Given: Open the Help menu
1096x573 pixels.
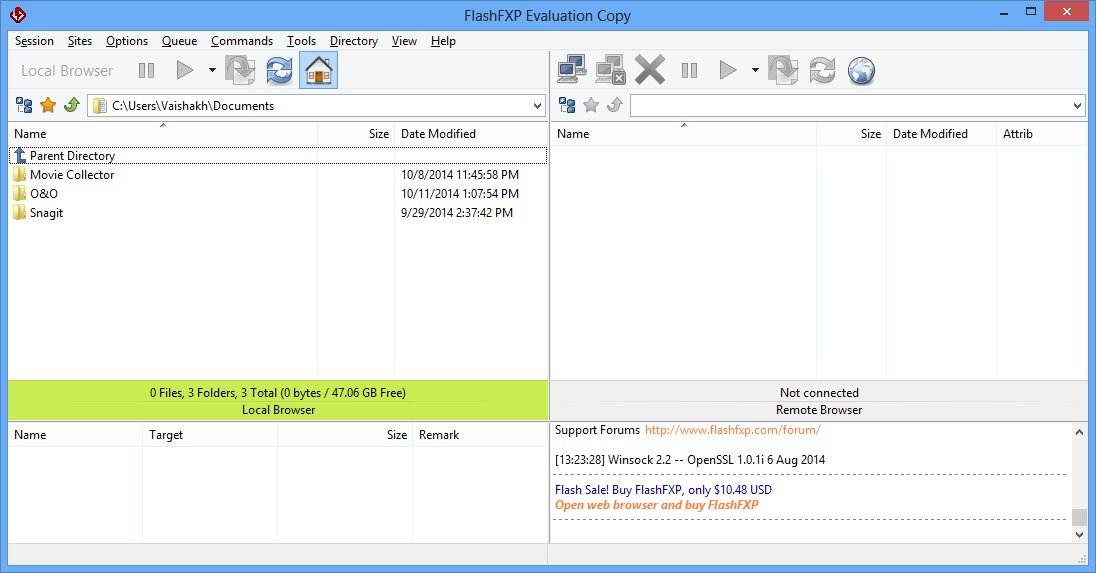Looking at the screenshot, I should [x=443, y=41].
